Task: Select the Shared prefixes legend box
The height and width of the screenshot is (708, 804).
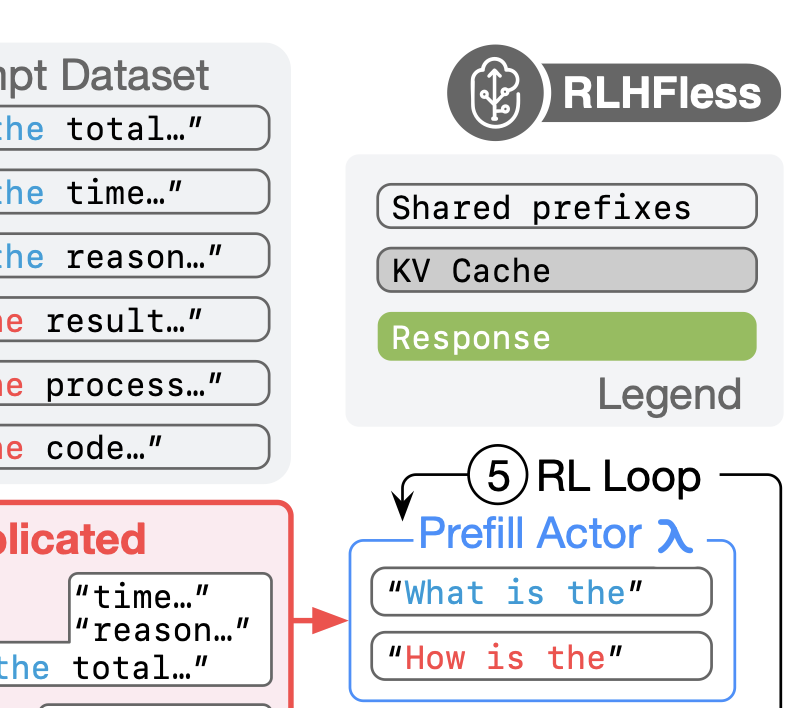Action: [x=566, y=207]
